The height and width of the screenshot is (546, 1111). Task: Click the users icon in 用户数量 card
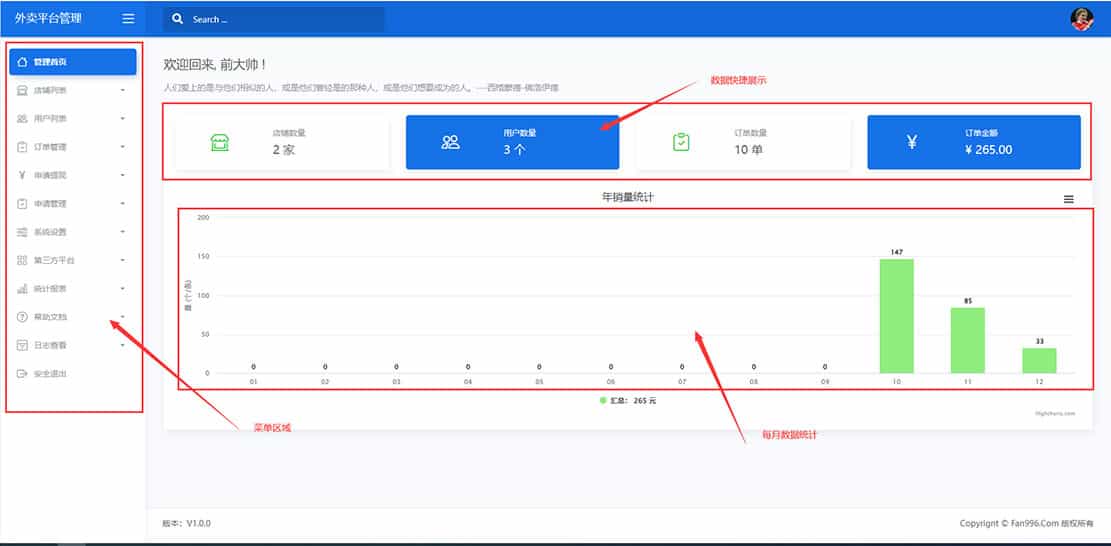[450, 142]
